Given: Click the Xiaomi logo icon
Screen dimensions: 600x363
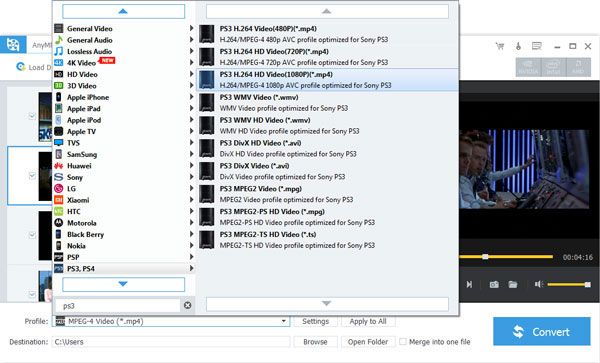Looking at the screenshot, I should [x=59, y=200].
